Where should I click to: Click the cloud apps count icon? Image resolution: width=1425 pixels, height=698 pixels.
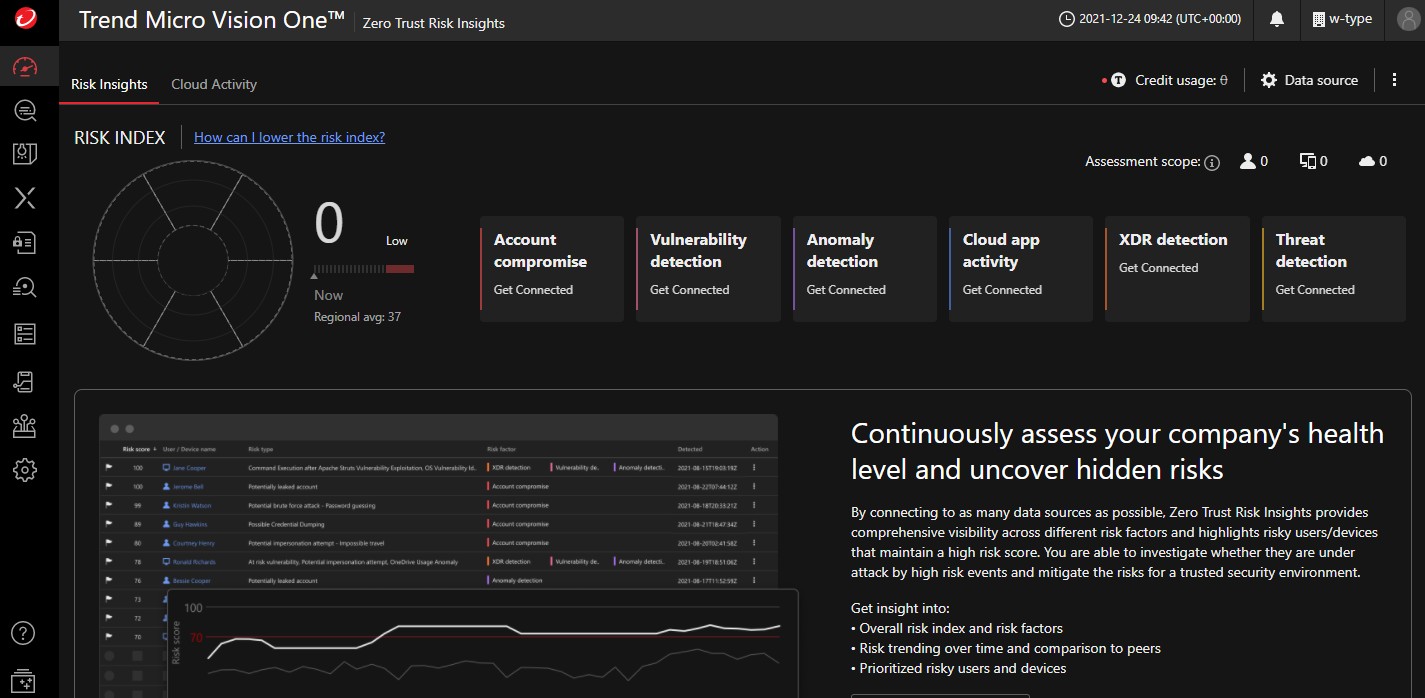click(1367, 161)
